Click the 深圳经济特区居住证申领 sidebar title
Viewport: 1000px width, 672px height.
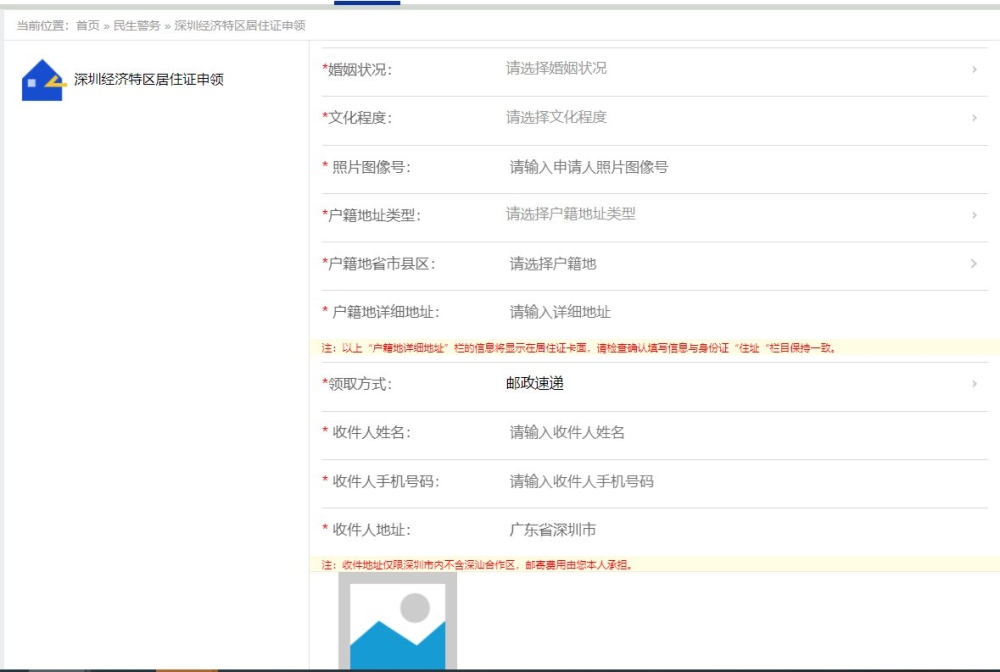[x=149, y=80]
